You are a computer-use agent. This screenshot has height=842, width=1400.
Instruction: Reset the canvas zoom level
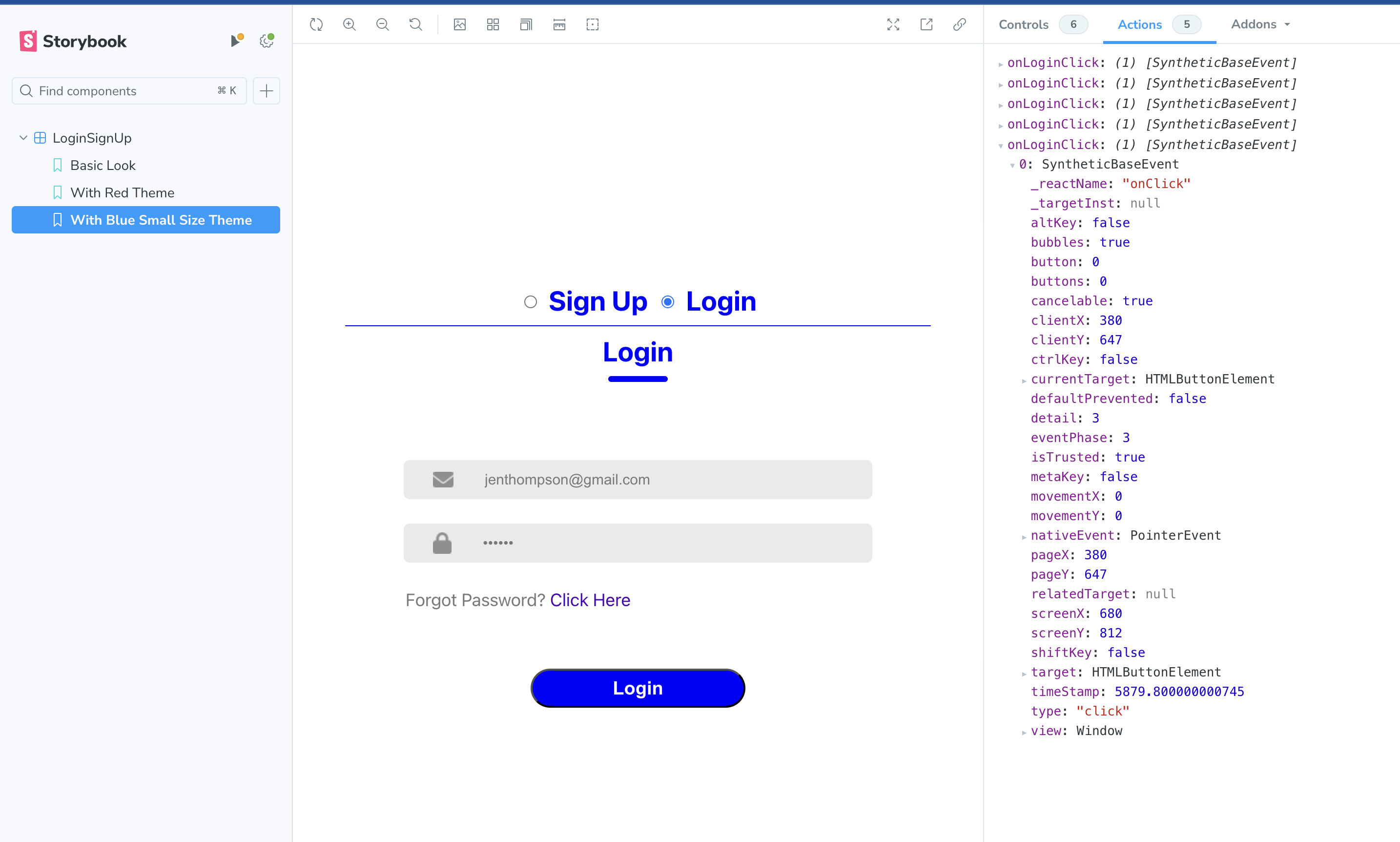[415, 24]
